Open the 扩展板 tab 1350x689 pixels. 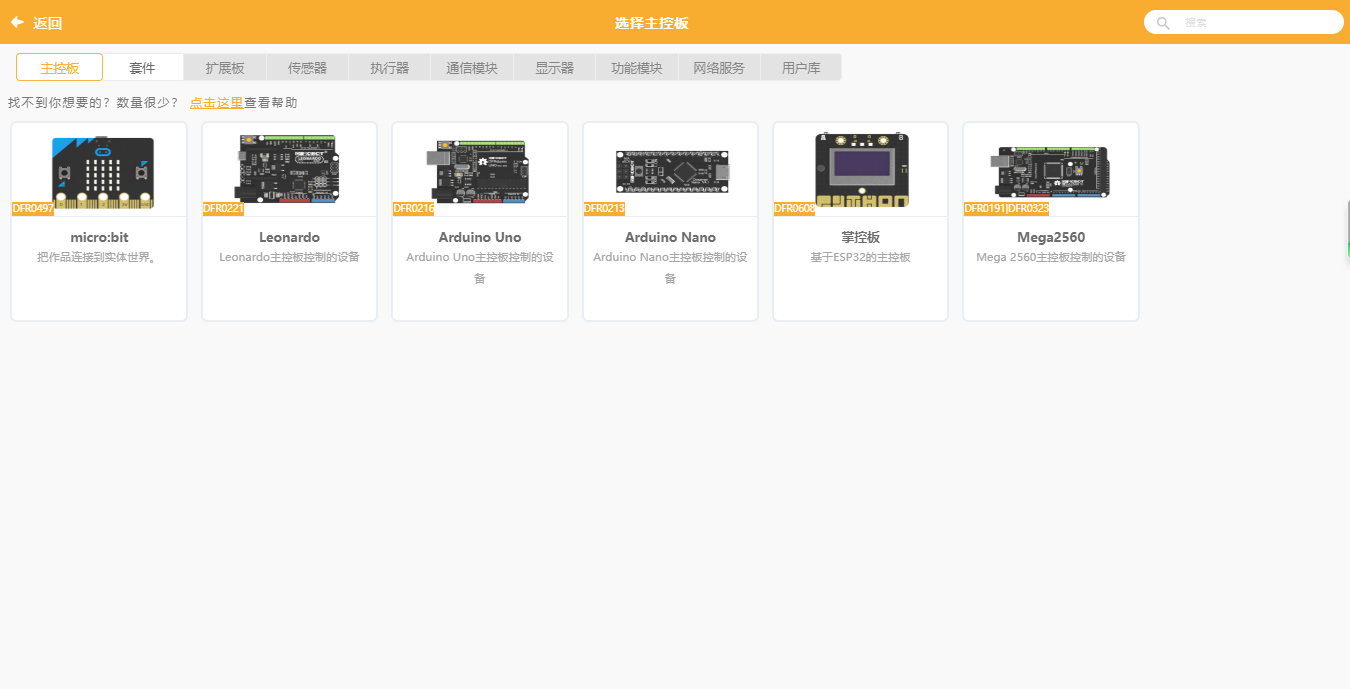click(225, 68)
